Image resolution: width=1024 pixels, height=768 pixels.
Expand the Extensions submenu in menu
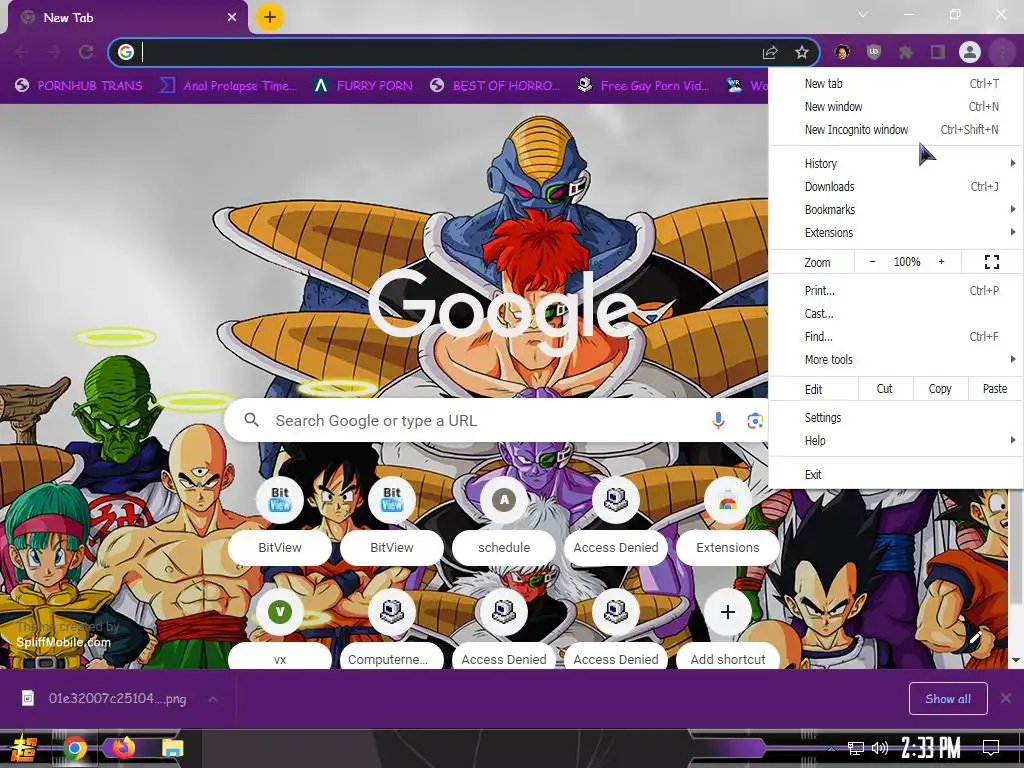coord(896,232)
